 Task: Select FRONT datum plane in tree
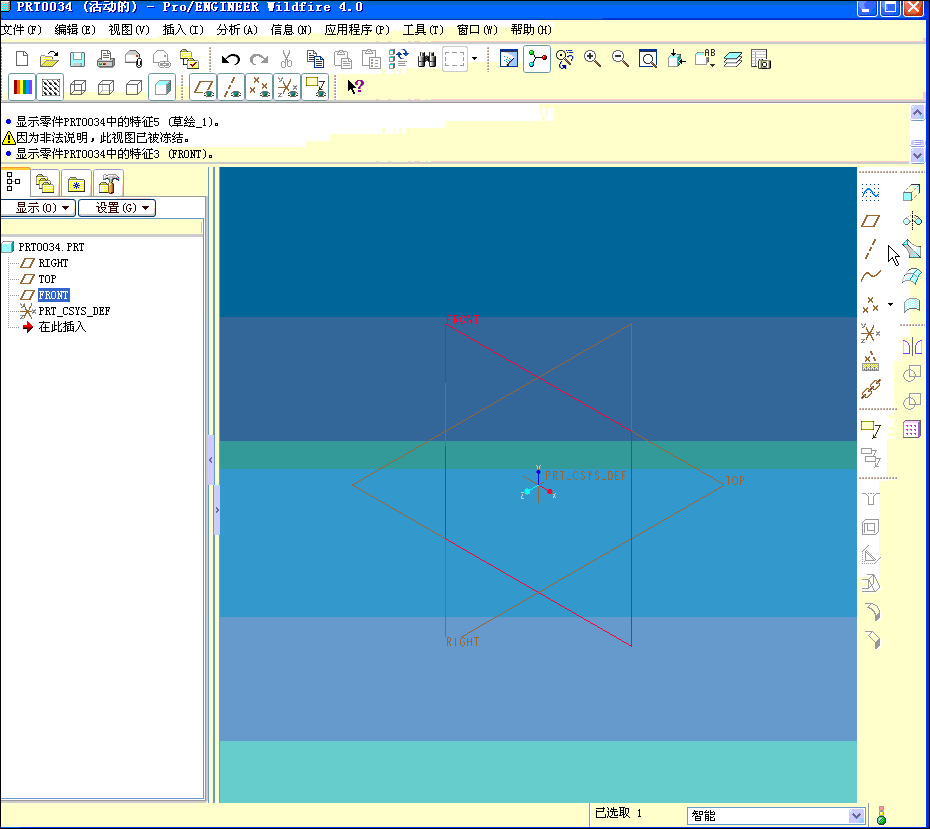tap(53, 295)
